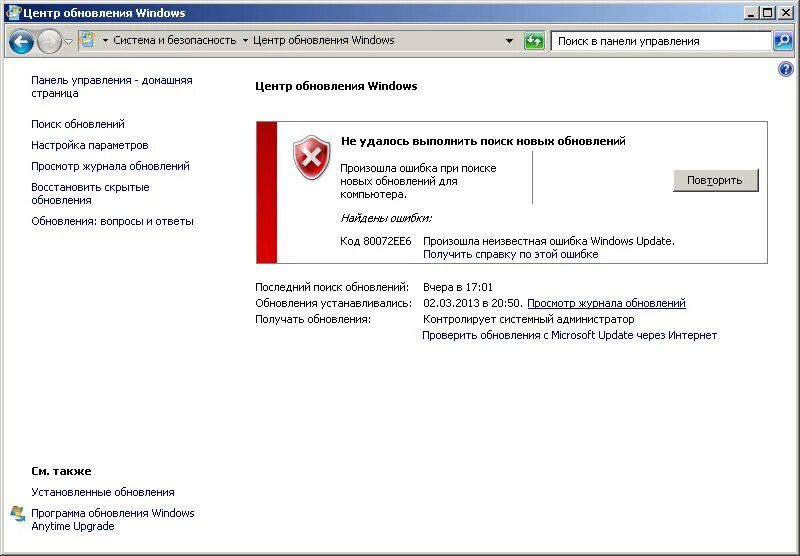800x556 pixels.
Task: Click 'Проверить обновления с Microsoft Update через Интернет'
Action: (569, 335)
